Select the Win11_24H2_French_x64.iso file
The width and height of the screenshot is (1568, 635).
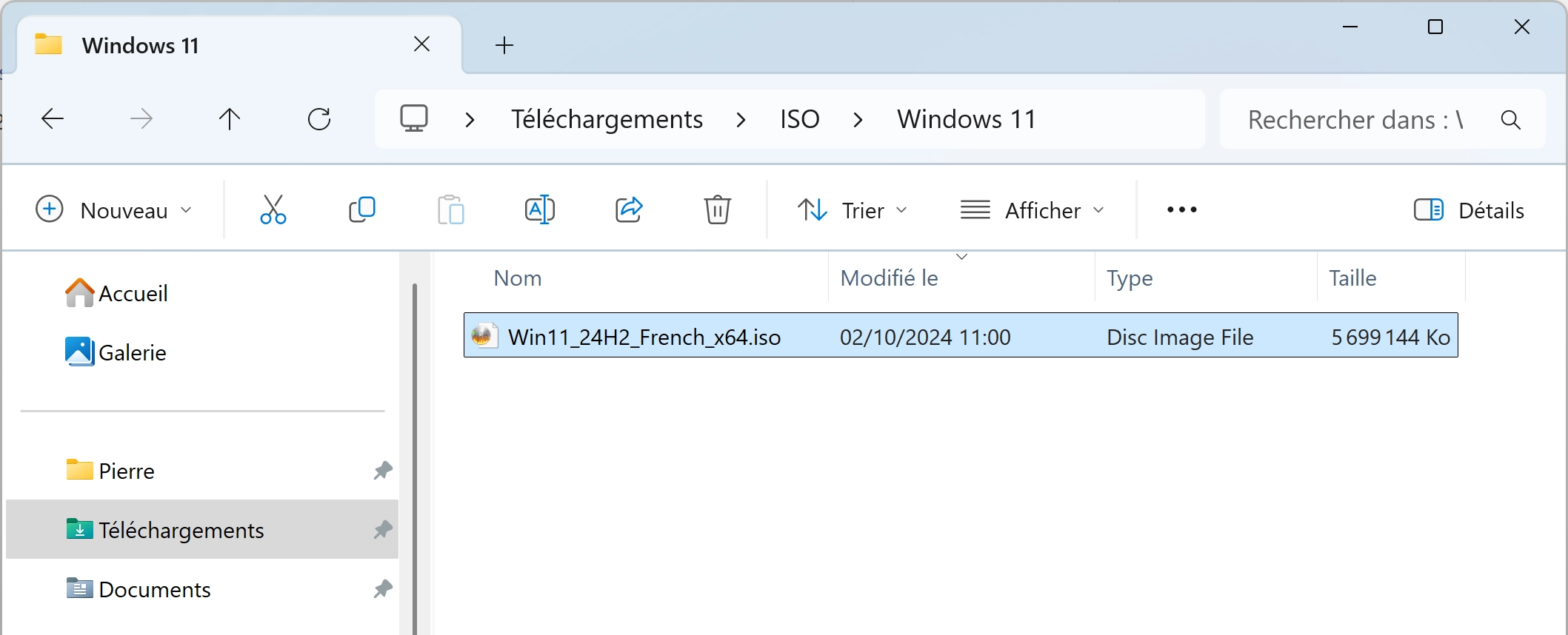point(961,335)
